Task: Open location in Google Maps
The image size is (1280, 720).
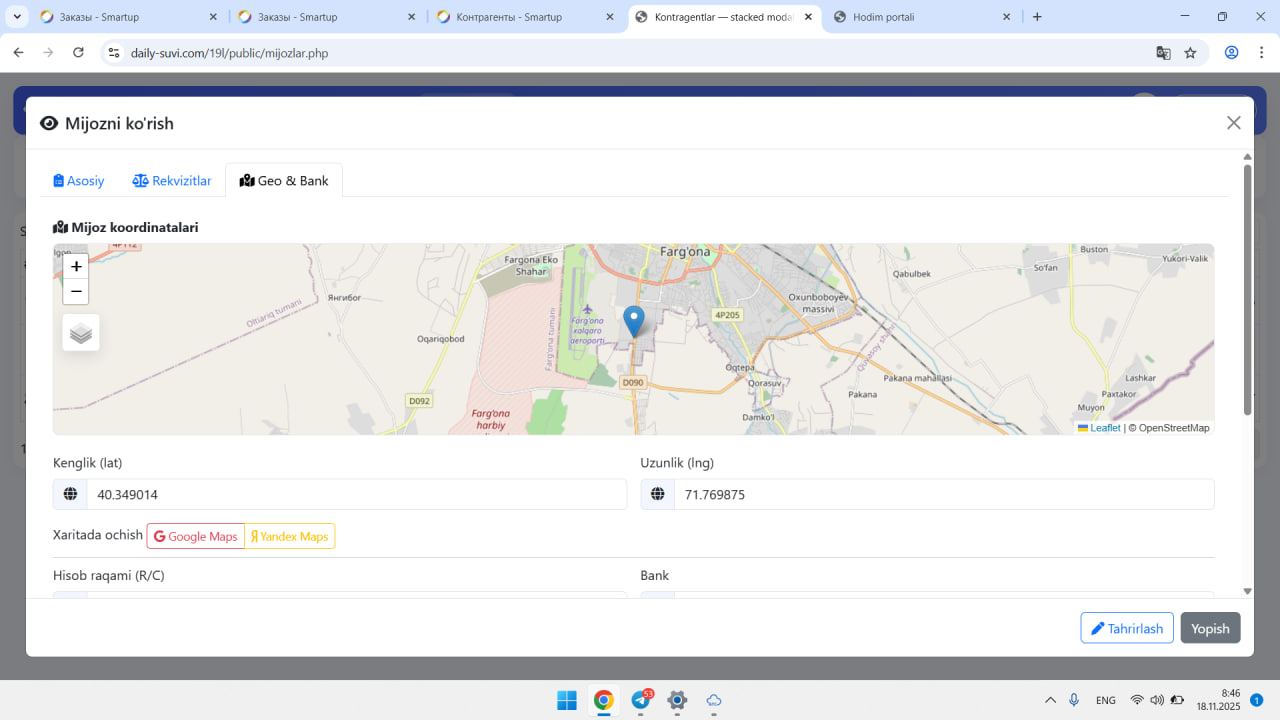Action: [x=196, y=537]
